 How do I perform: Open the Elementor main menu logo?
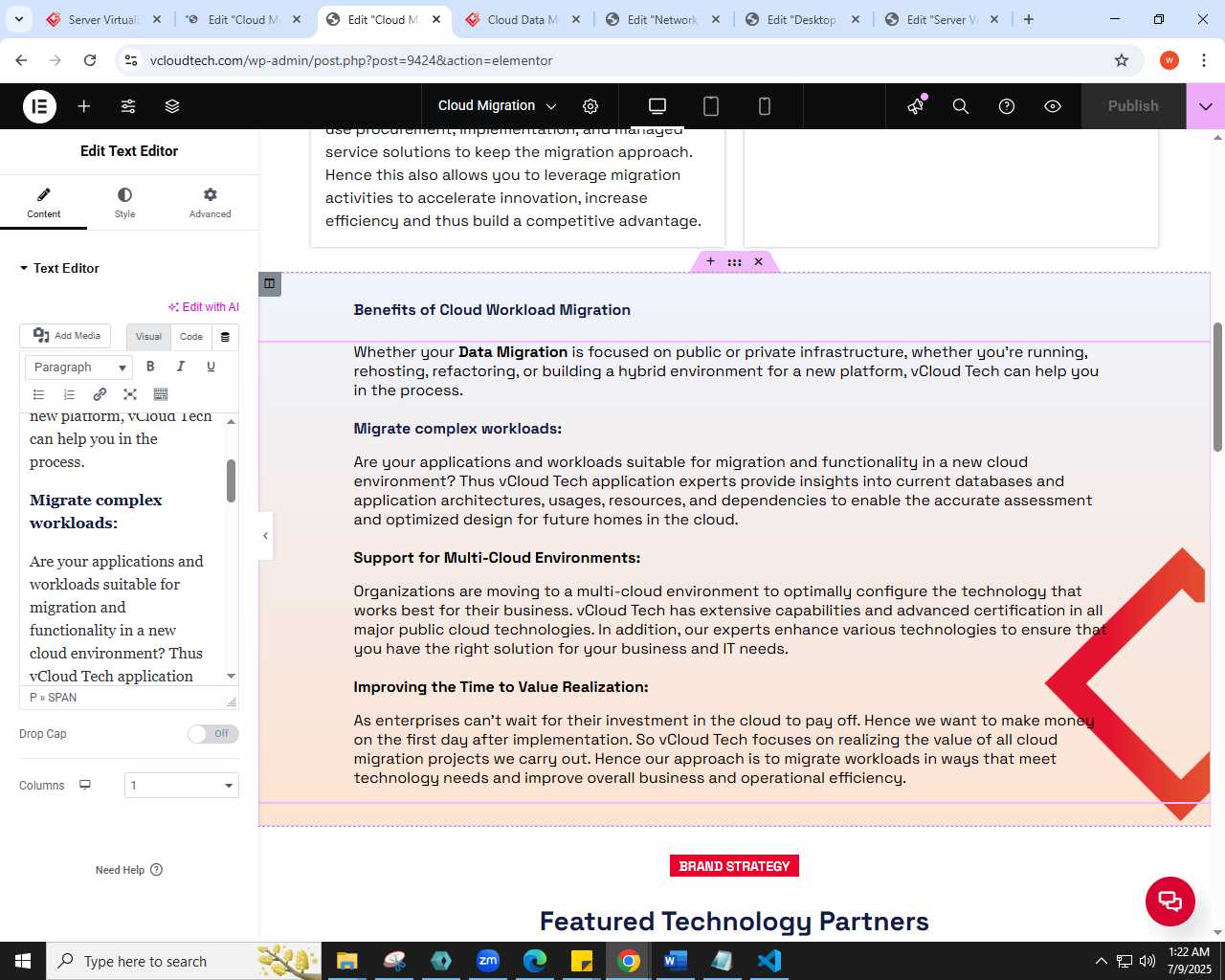(39, 106)
